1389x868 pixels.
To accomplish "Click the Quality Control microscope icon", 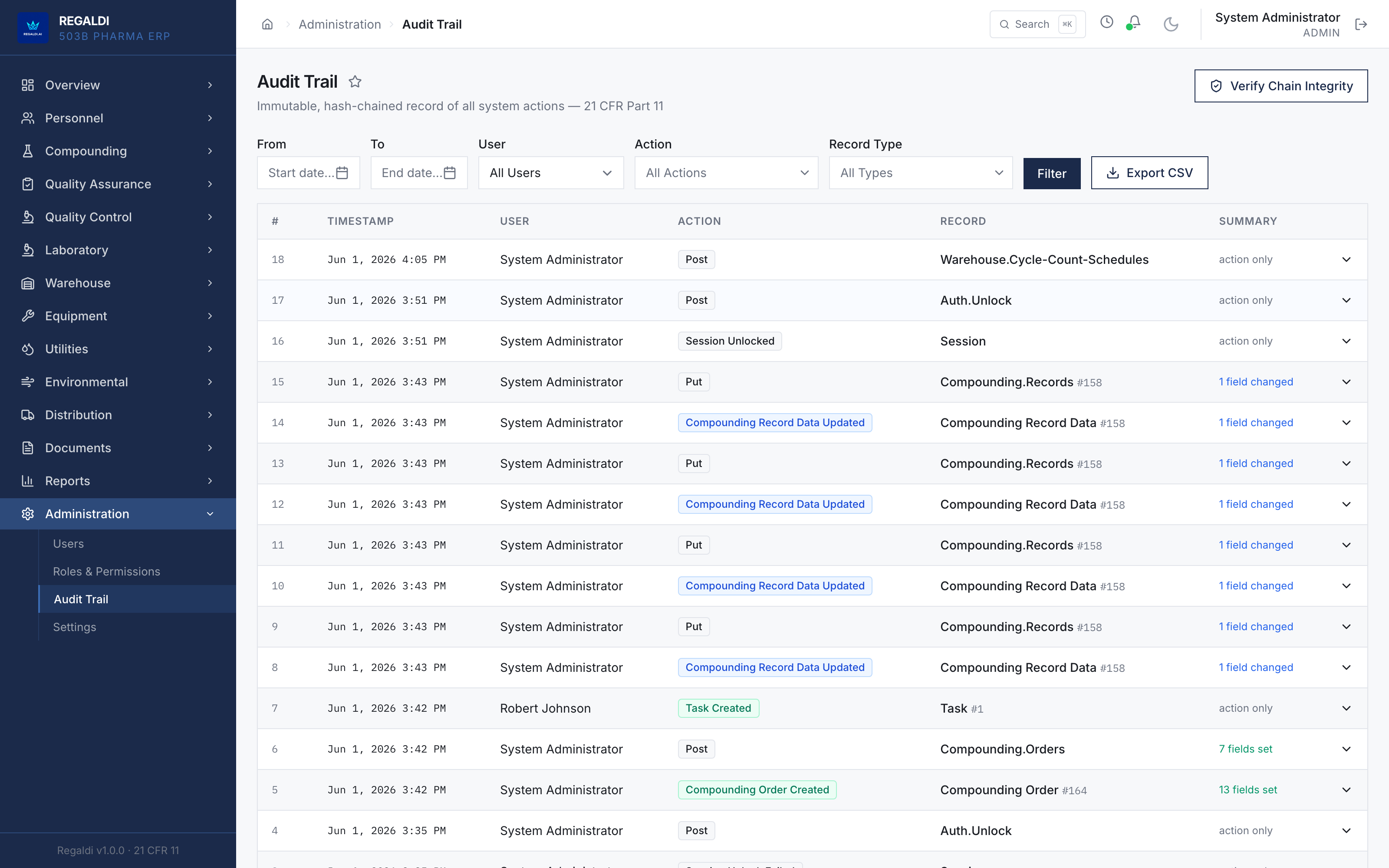I will 27,217.
